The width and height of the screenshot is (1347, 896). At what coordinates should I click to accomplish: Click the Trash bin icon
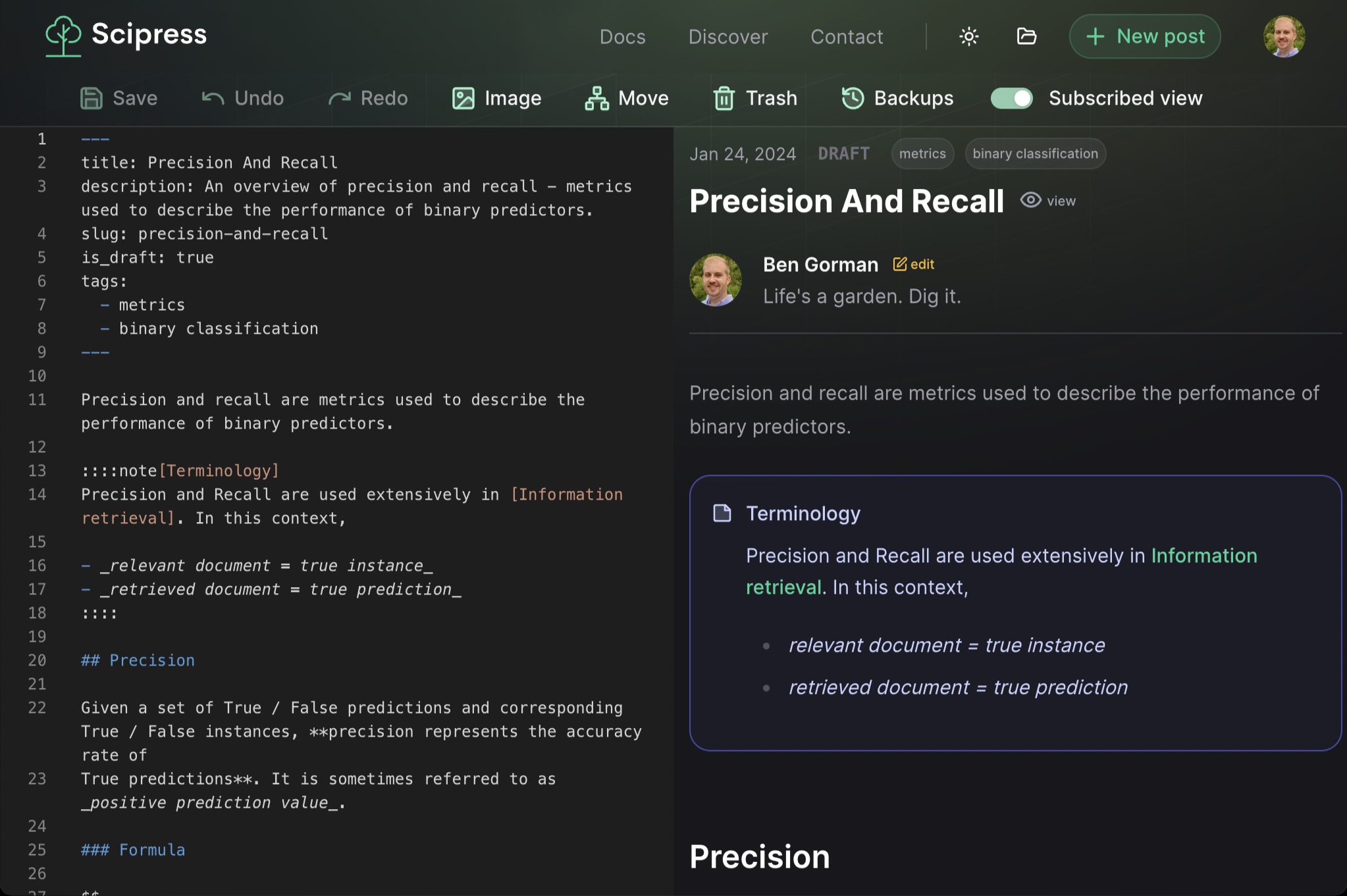pos(724,98)
